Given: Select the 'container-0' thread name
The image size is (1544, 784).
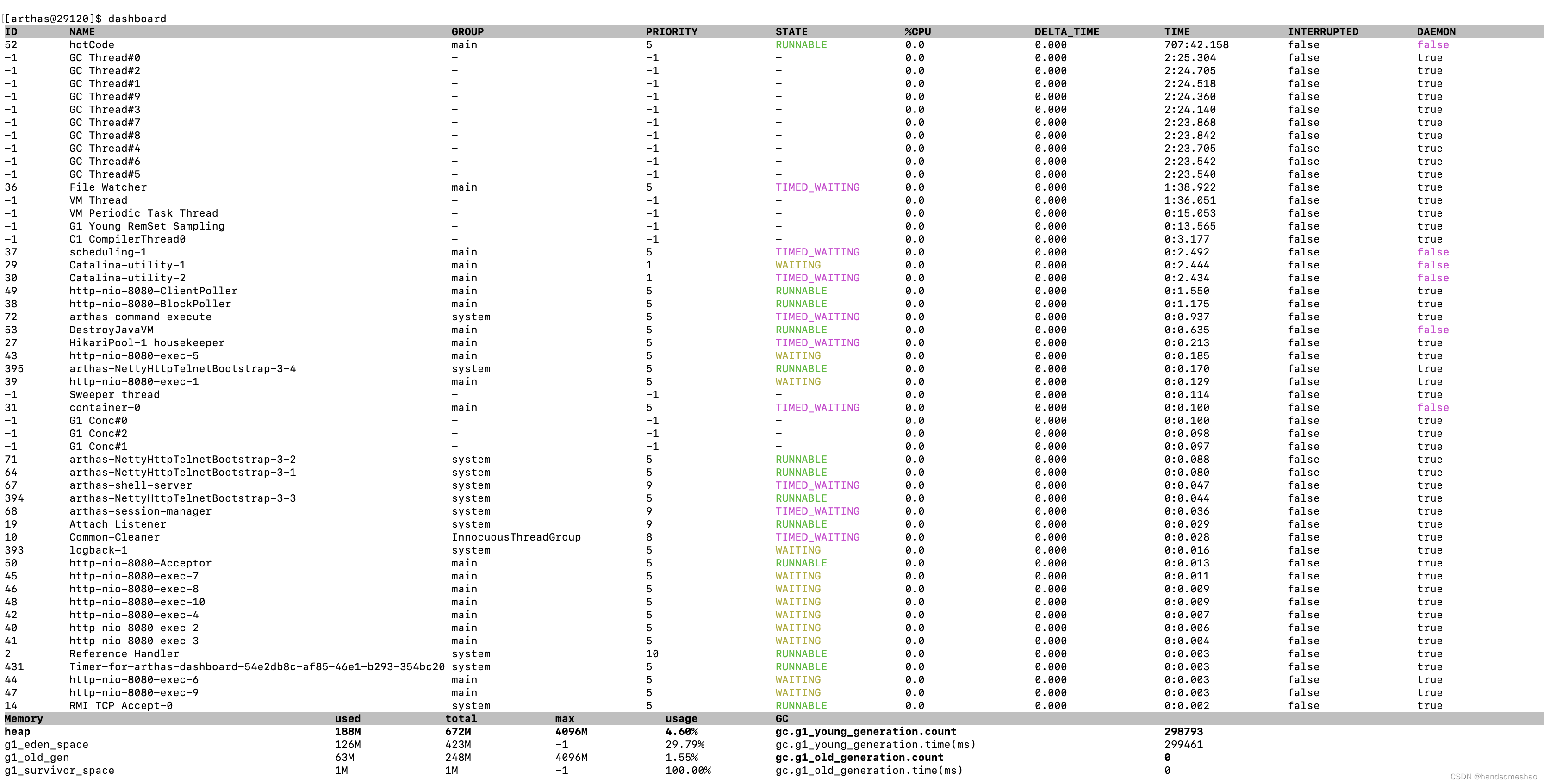Looking at the screenshot, I should (x=105, y=408).
